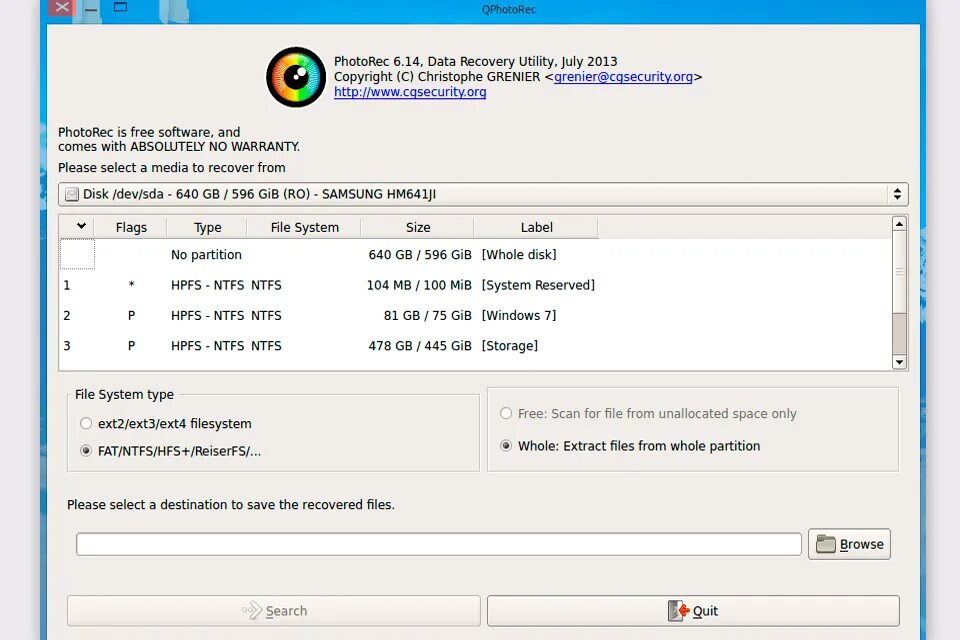
Task: Select Disk /dev/sda SAMSUNG HM641JI dropdown
Action: (483, 194)
